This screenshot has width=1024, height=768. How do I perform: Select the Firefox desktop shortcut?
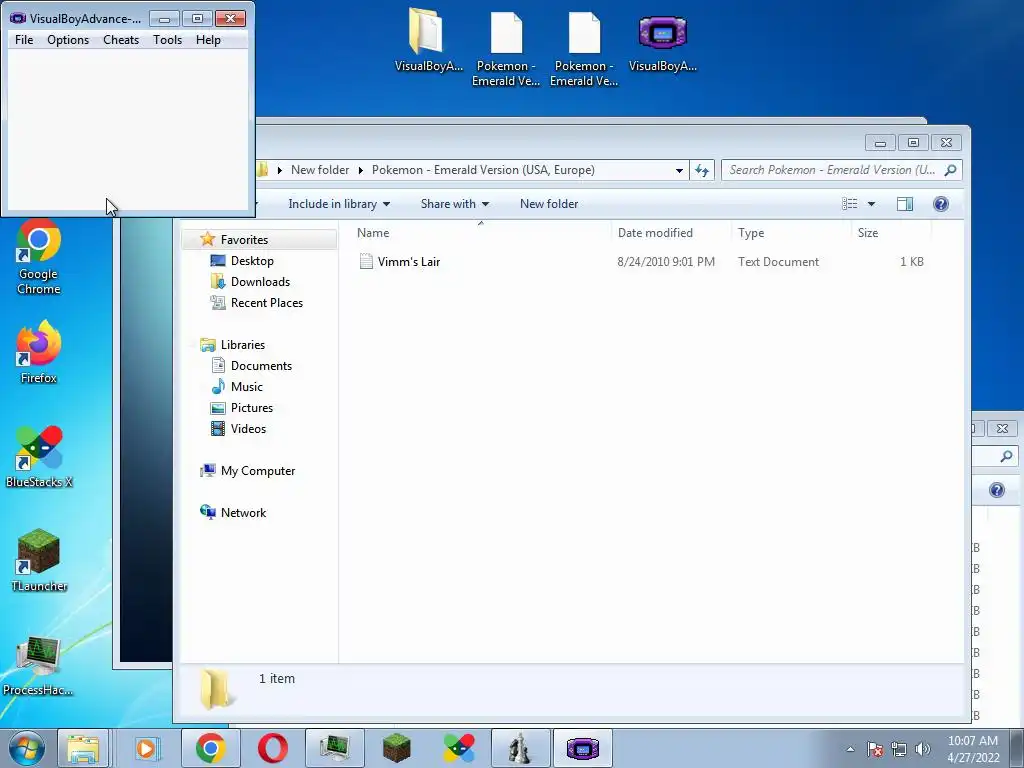[x=39, y=353]
